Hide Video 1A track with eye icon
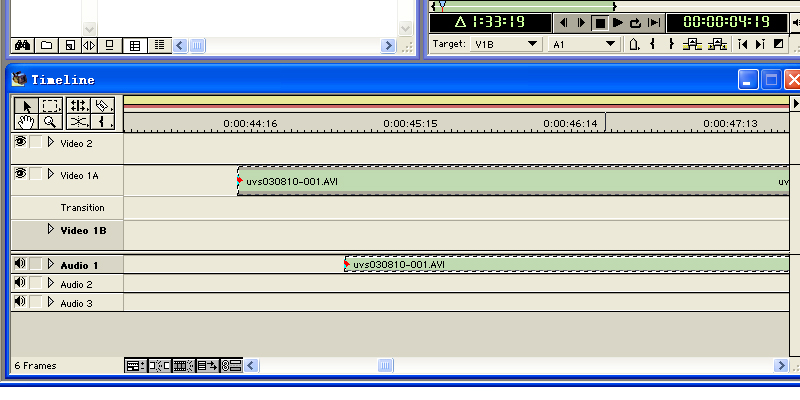 pos(20,174)
